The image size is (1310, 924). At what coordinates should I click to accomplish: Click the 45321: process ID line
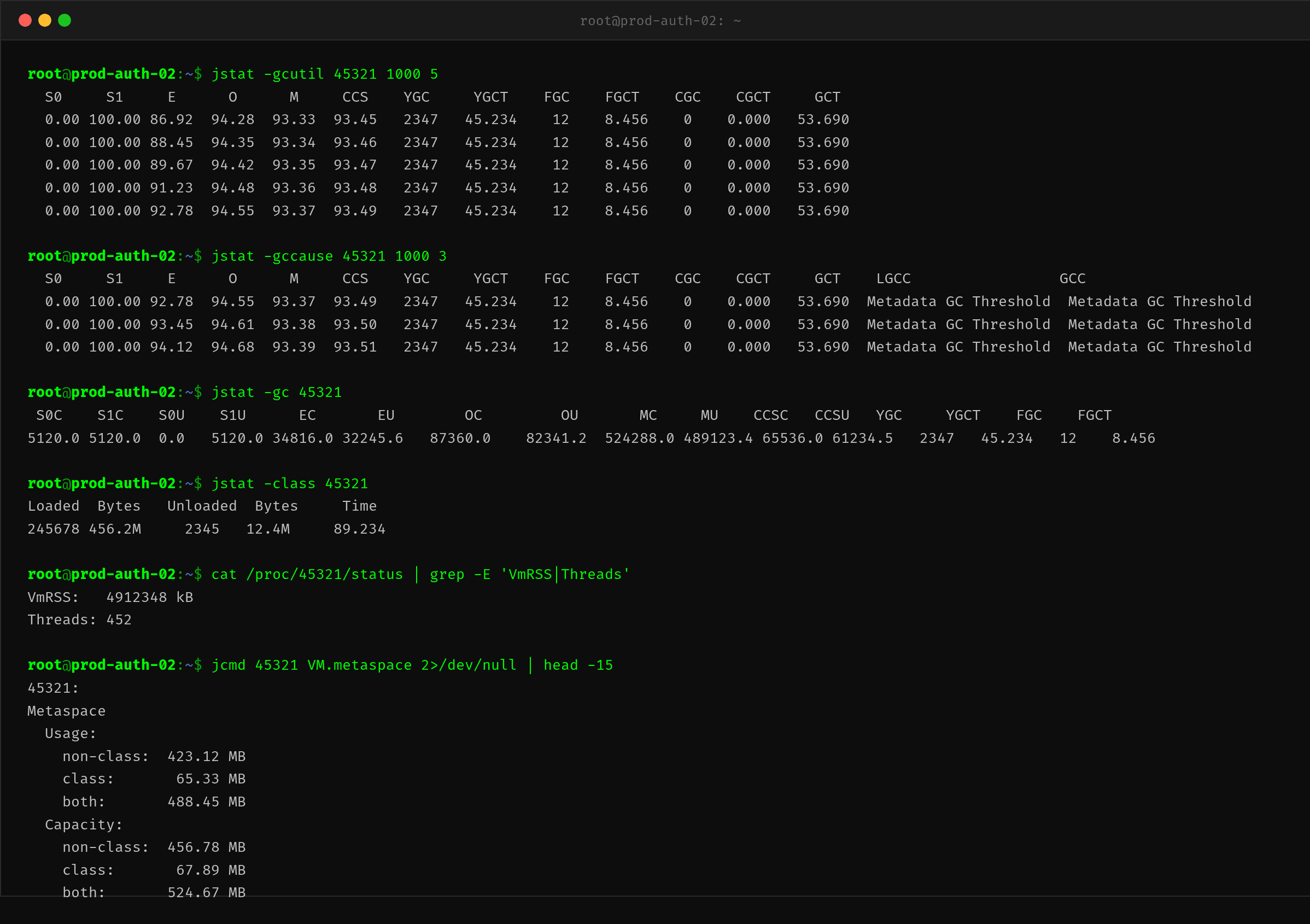coord(54,689)
